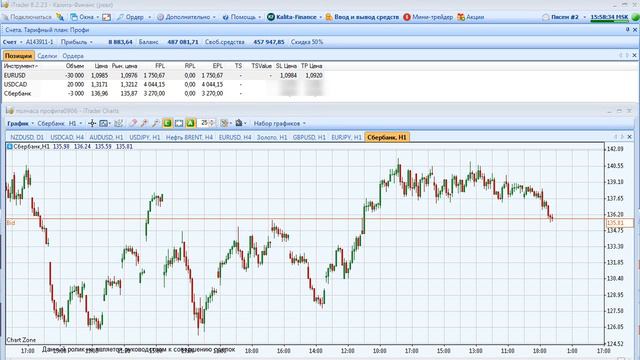This screenshot has height=360, width=640.
Task: Click EURUSD TP price 1,0920
Action: point(314,76)
